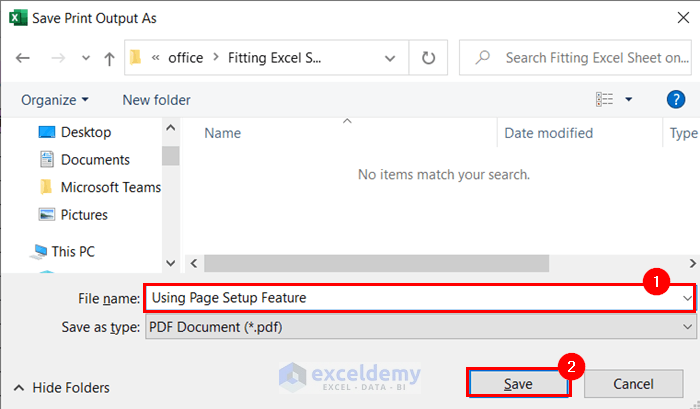Image resolution: width=700 pixels, height=409 pixels.
Task: Select the office breadcrumb in path
Action: (185, 58)
